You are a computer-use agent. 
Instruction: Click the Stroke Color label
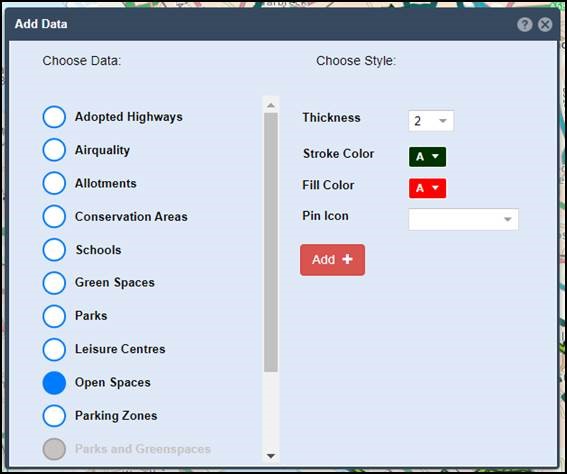point(338,154)
